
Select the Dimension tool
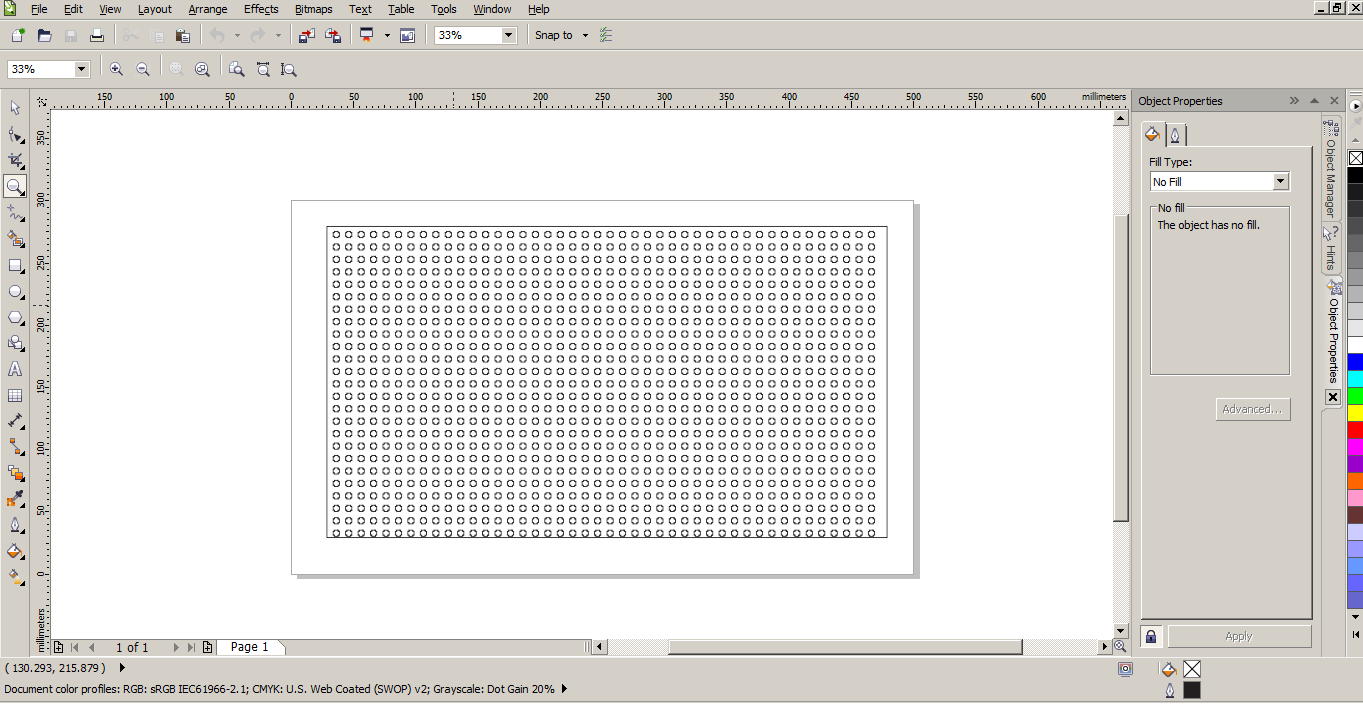click(x=15, y=421)
